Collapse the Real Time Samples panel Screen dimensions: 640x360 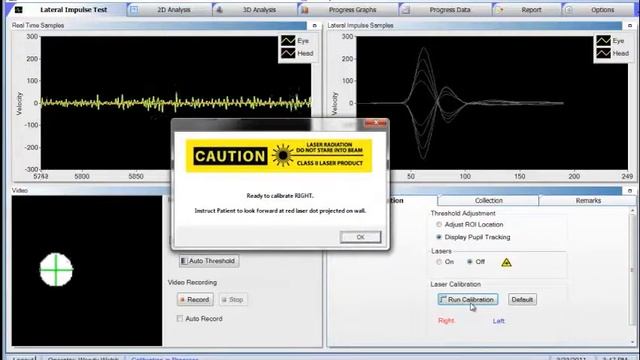pos(314,25)
